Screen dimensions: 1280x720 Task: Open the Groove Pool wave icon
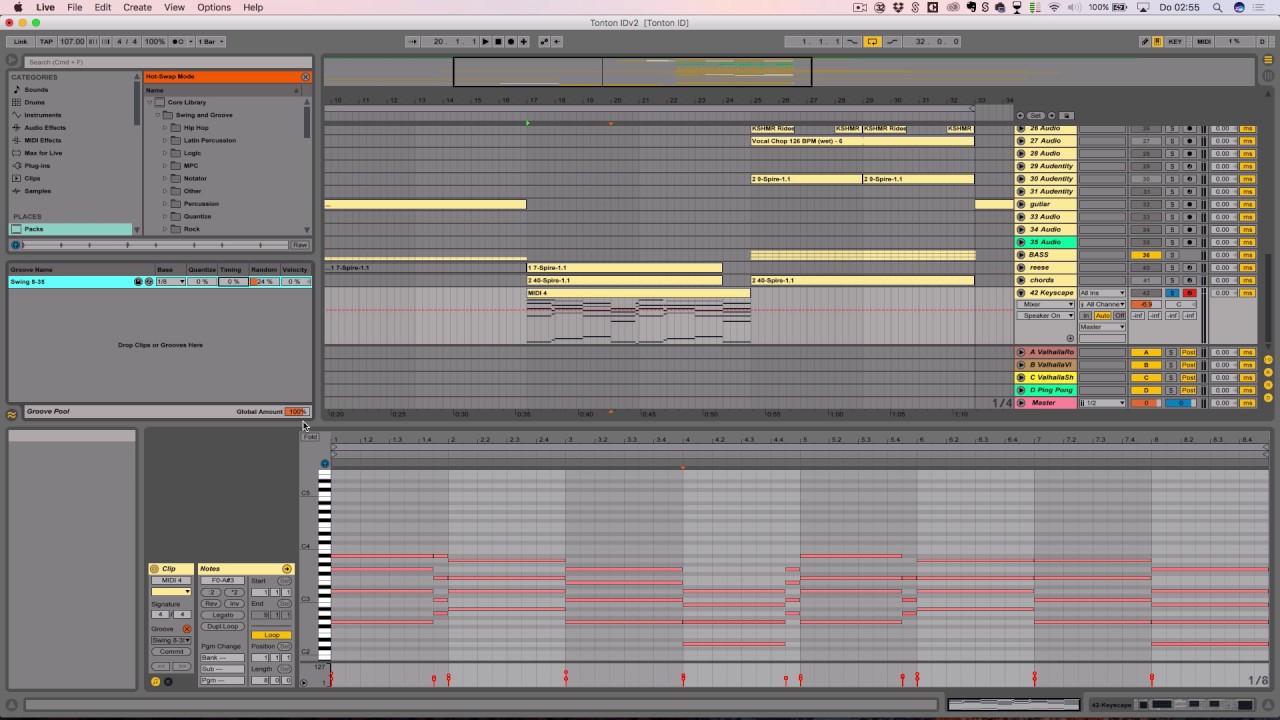[x=12, y=414]
